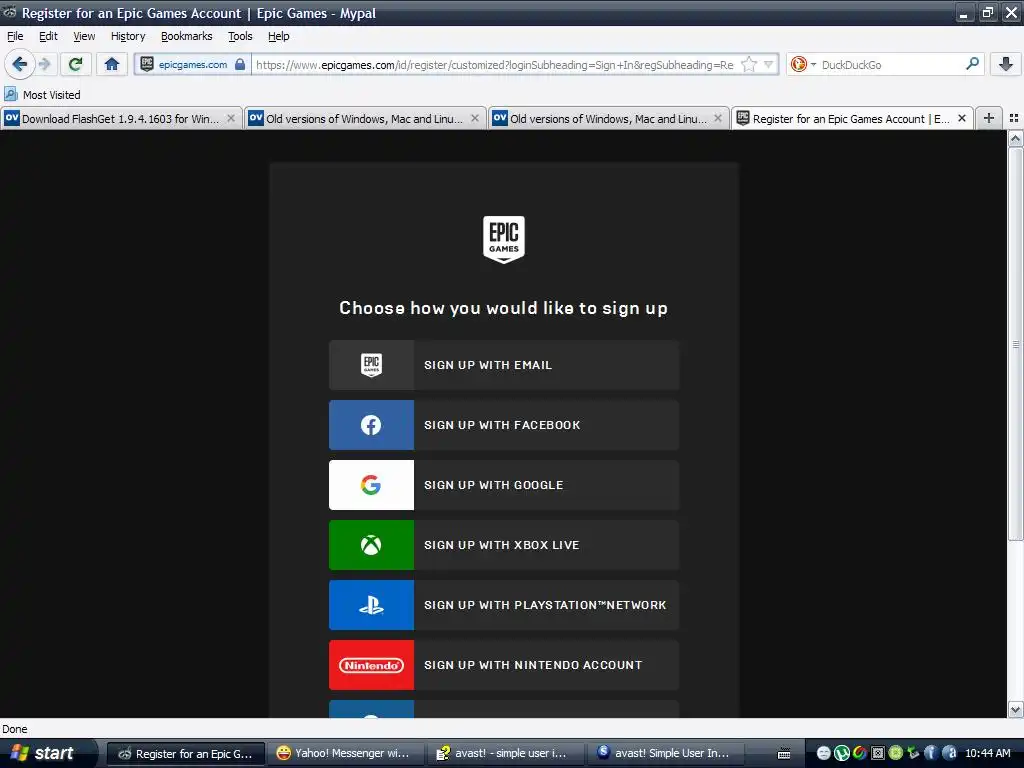Screen dimensions: 1024x768
Task: Choose Sign Up With Email
Action: tap(504, 365)
